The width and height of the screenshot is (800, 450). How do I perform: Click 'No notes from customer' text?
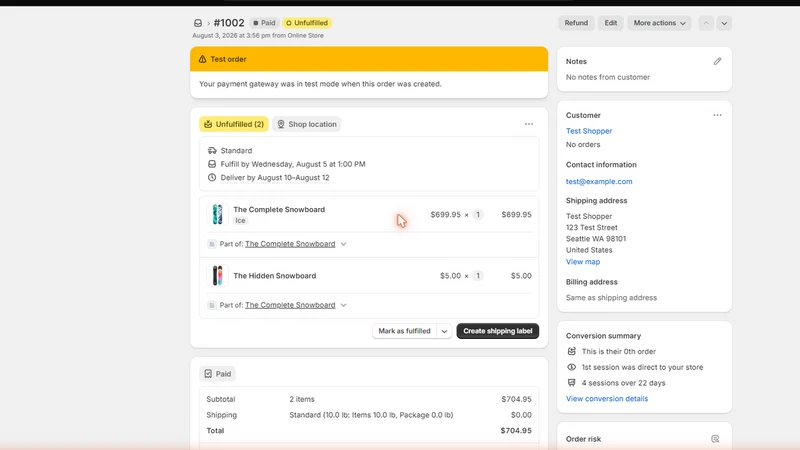608,77
